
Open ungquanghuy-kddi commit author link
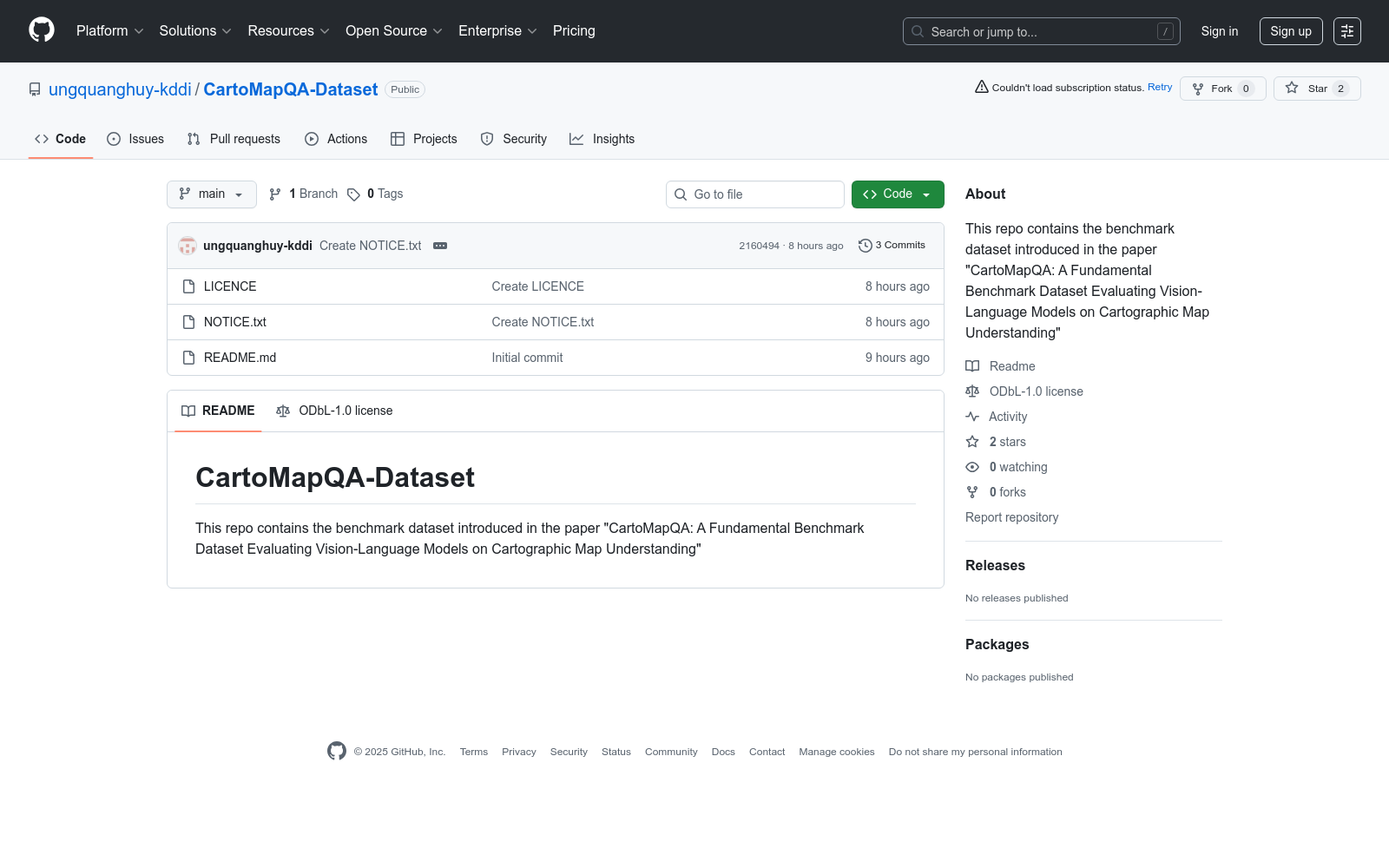(x=258, y=246)
